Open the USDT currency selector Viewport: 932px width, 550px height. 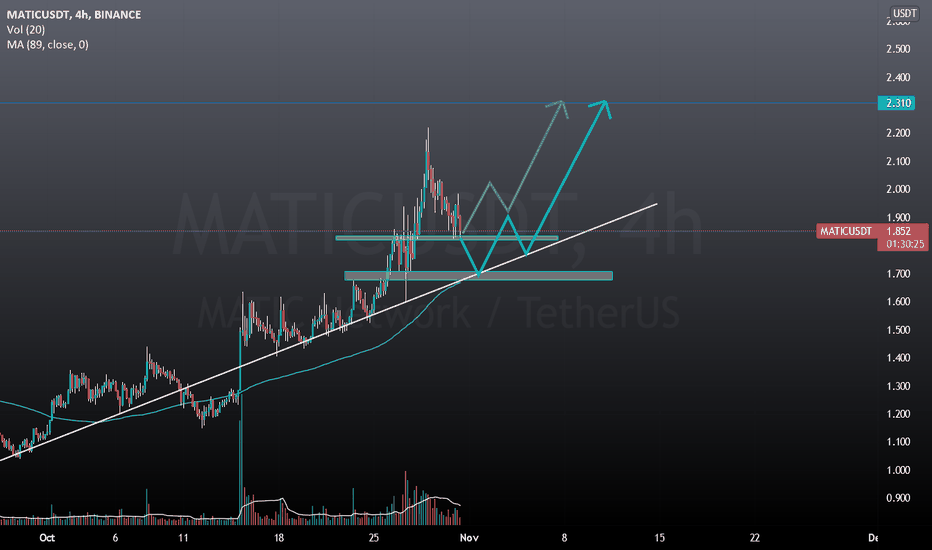(905, 13)
